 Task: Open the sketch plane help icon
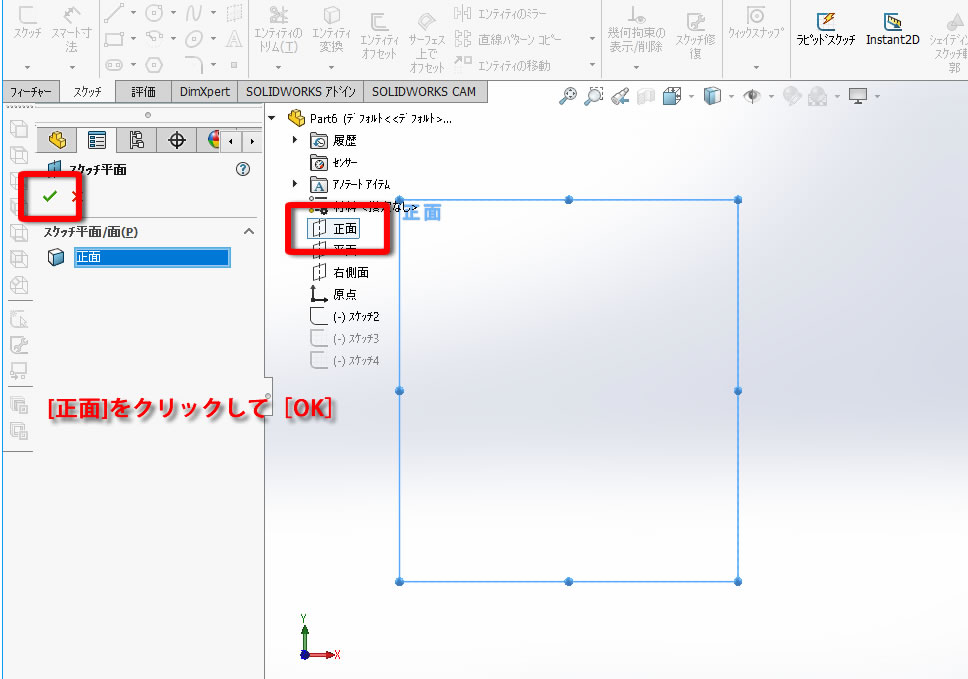pyautogui.click(x=243, y=169)
